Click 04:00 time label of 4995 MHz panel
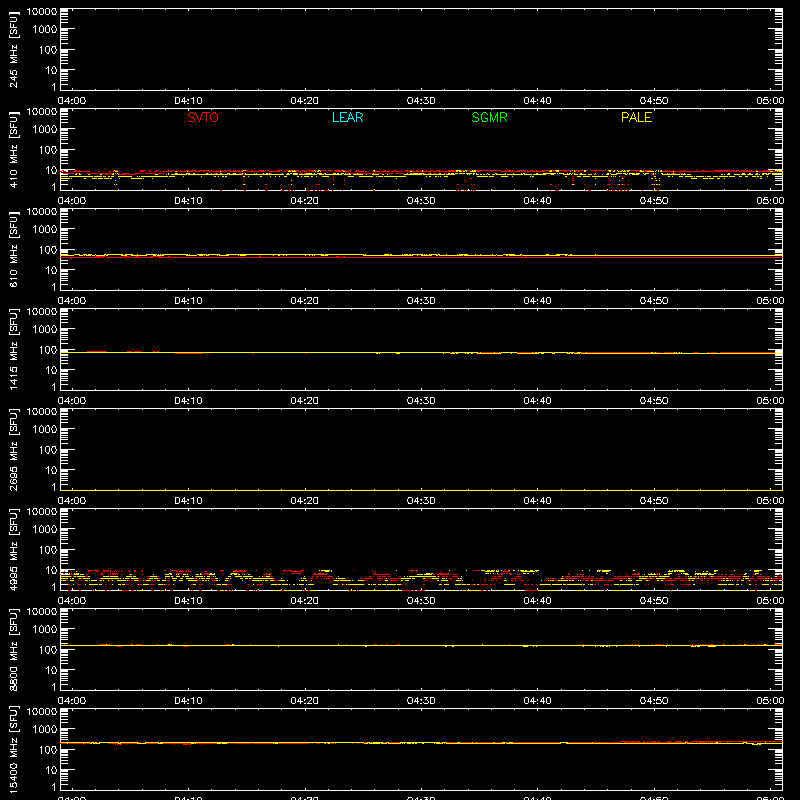The height and width of the screenshot is (800, 800). [x=72, y=601]
